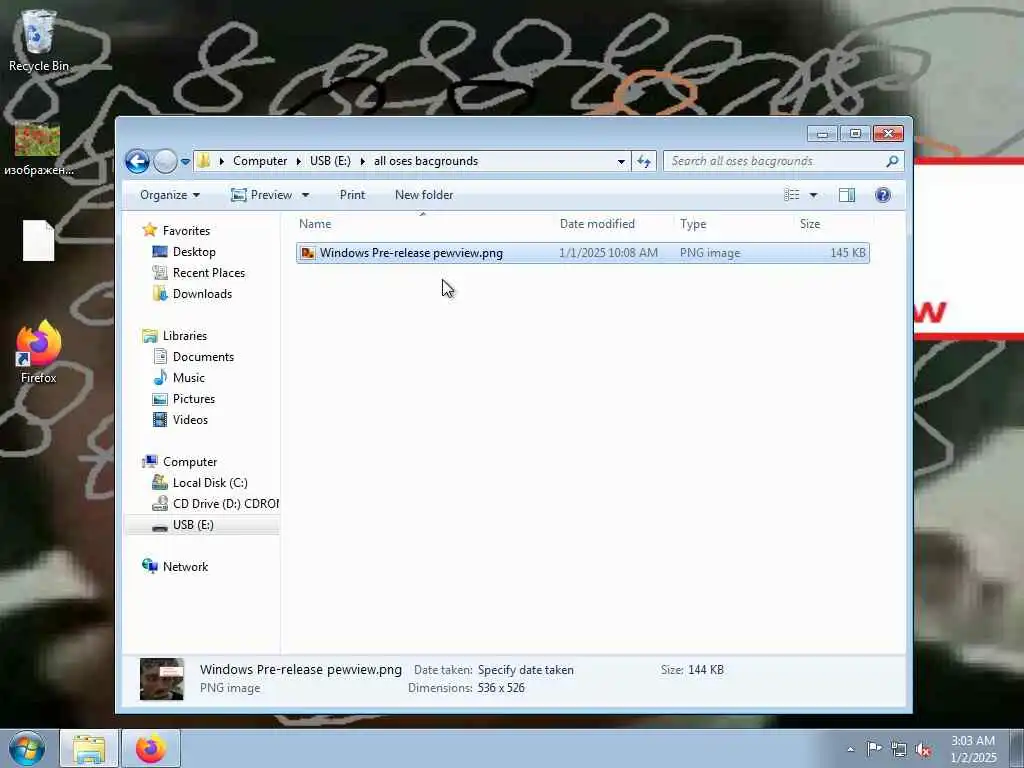This screenshot has height=768, width=1024.
Task: Open the muted volume tray icon
Action: point(923,750)
